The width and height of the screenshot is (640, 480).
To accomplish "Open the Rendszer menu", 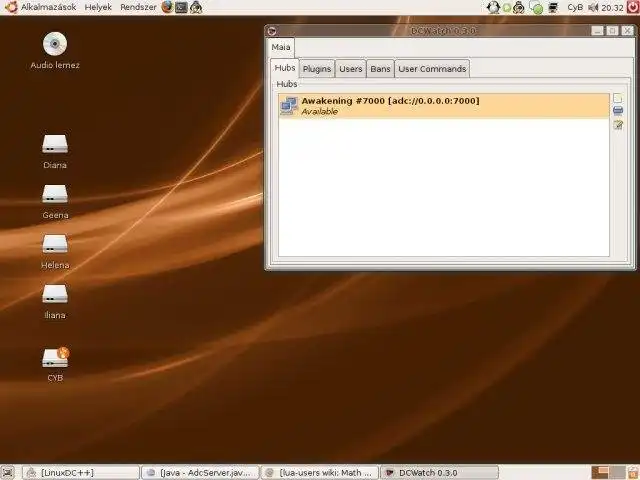I will point(138,7).
